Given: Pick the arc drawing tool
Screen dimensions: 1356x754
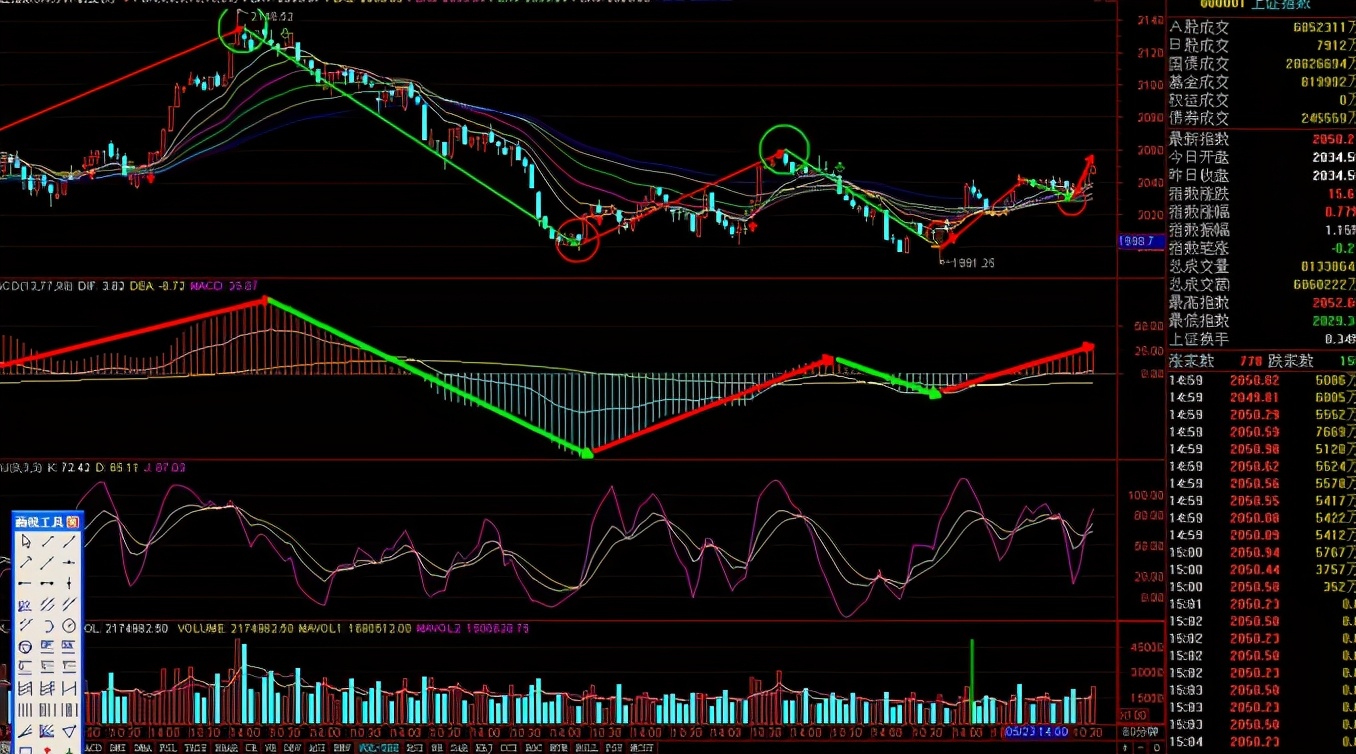Looking at the screenshot, I should pos(47,625).
